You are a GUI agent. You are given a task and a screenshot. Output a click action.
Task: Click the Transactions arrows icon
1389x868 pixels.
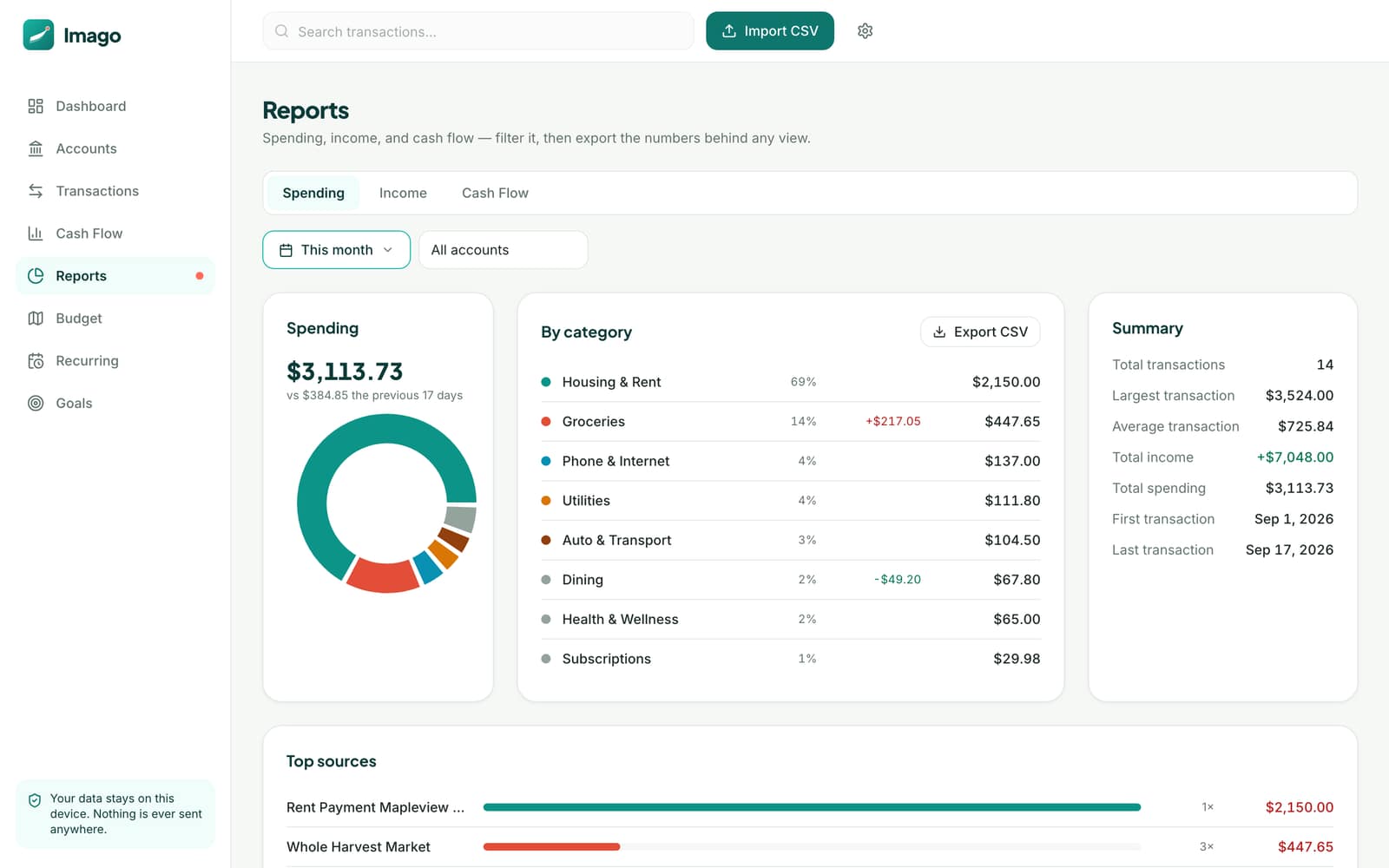click(36, 191)
